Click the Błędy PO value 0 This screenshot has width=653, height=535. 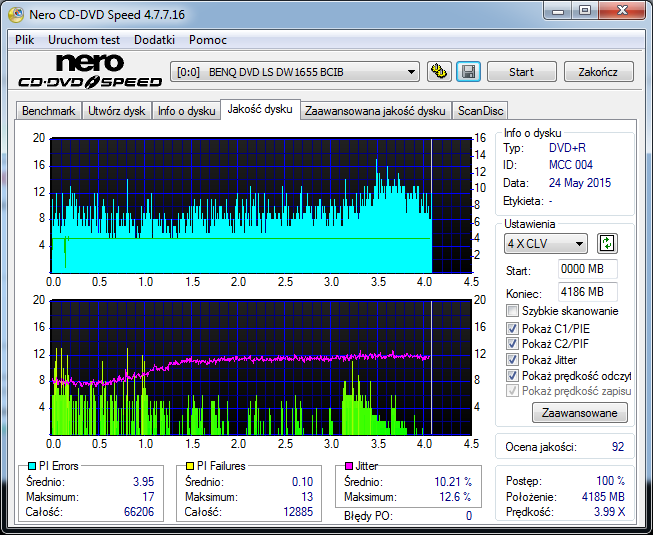(x=469, y=516)
